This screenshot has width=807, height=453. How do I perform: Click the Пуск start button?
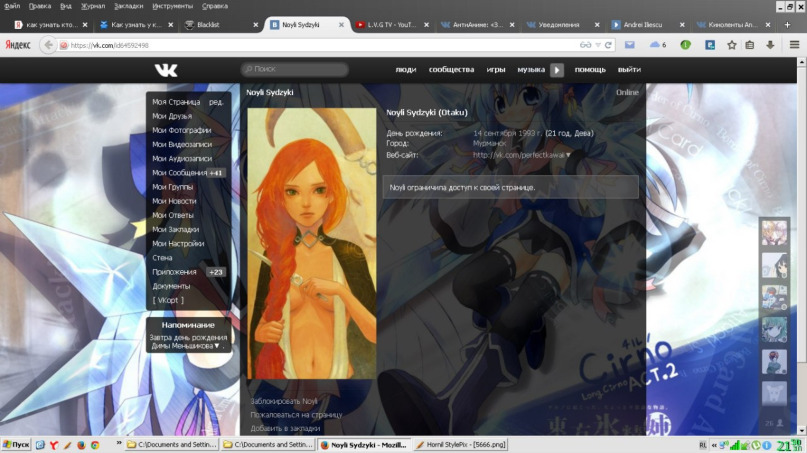(16, 445)
